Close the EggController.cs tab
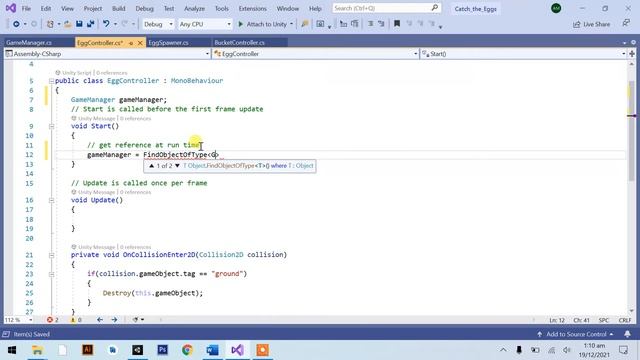Viewport: 640px width, 360px height. pyautogui.click(x=140, y=42)
